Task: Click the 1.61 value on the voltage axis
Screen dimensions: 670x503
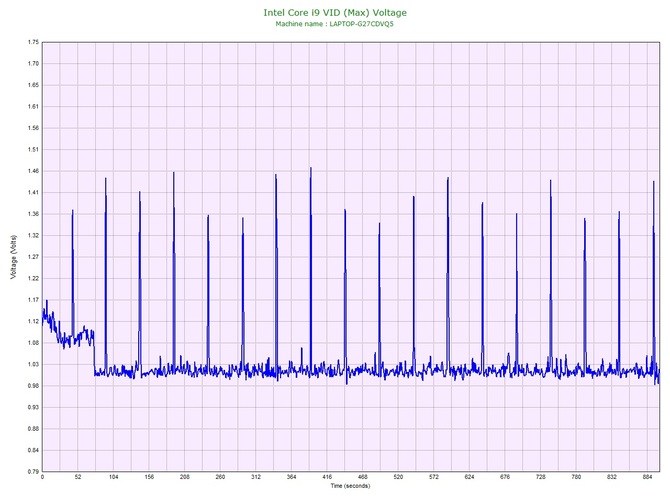Action: [x=33, y=107]
